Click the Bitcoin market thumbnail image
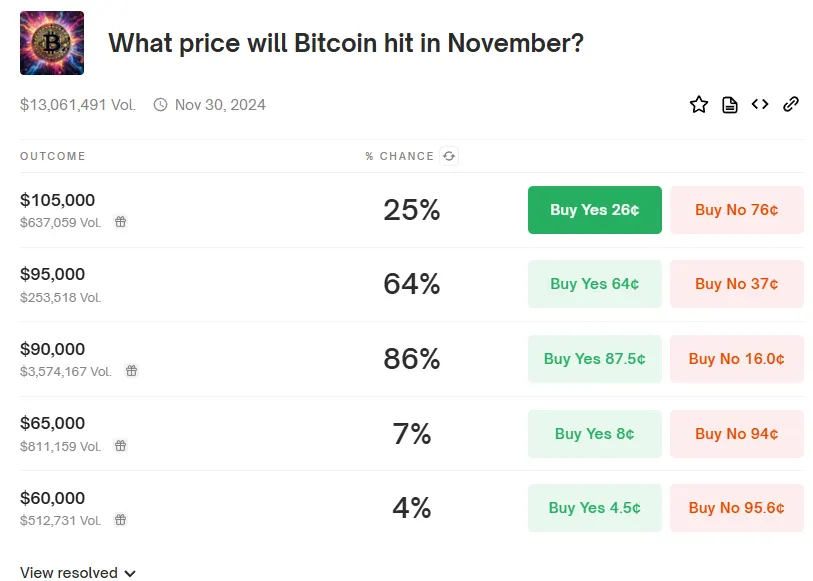813x581 pixels. pos(52,43)
